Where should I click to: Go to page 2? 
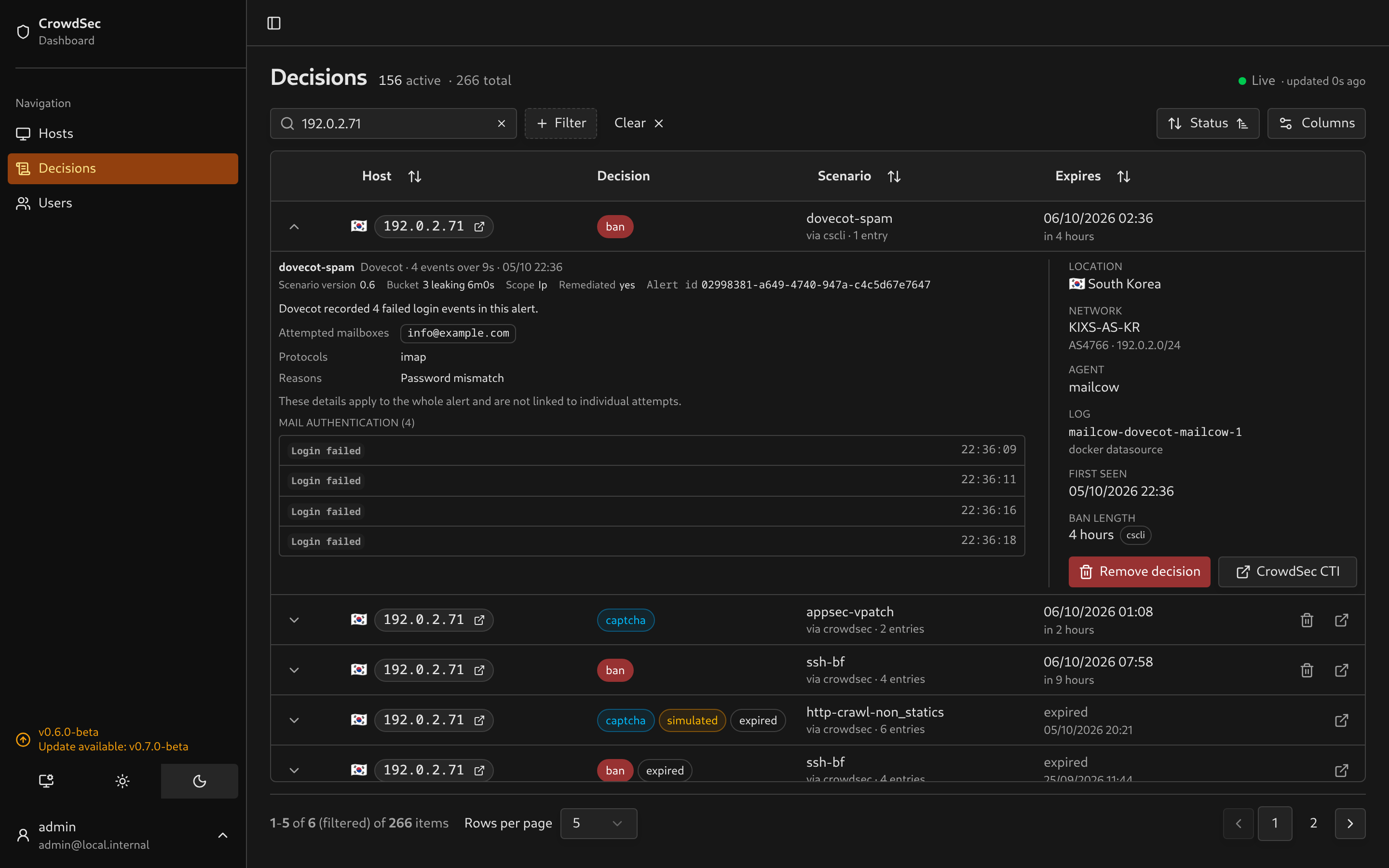pos(1313,823)
